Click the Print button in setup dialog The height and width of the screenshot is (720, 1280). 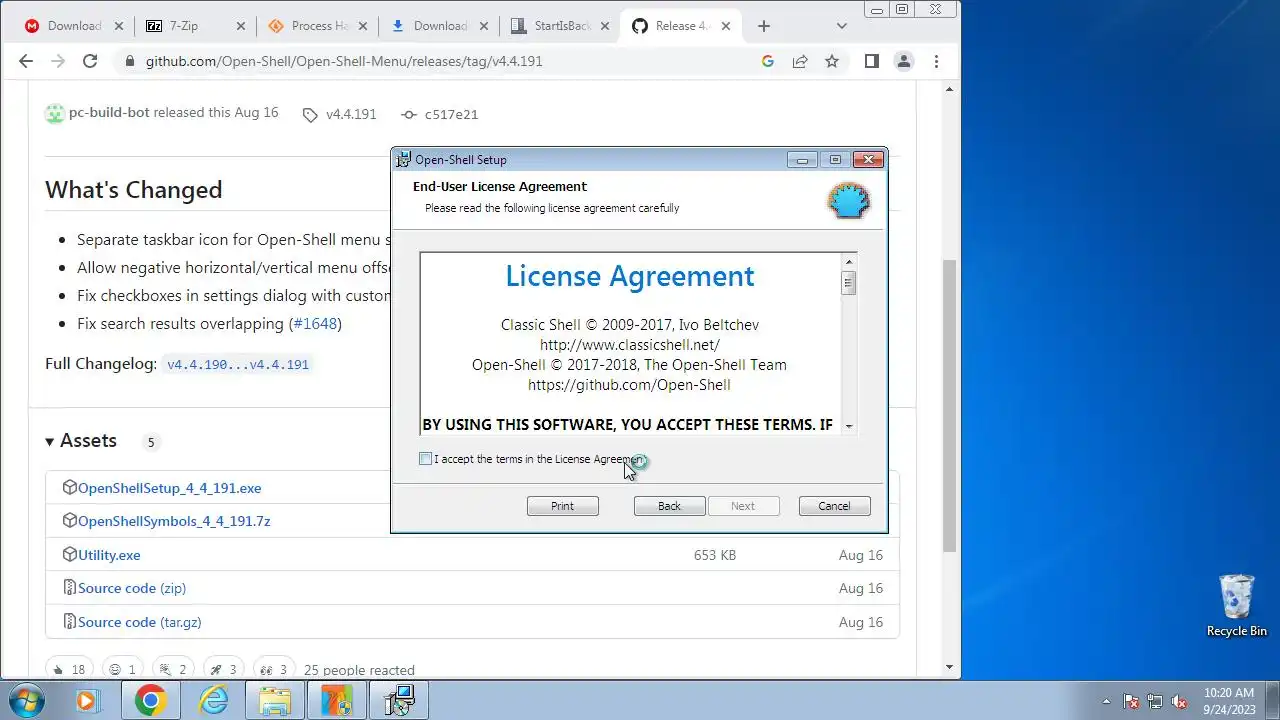click(x=562, y=506)
